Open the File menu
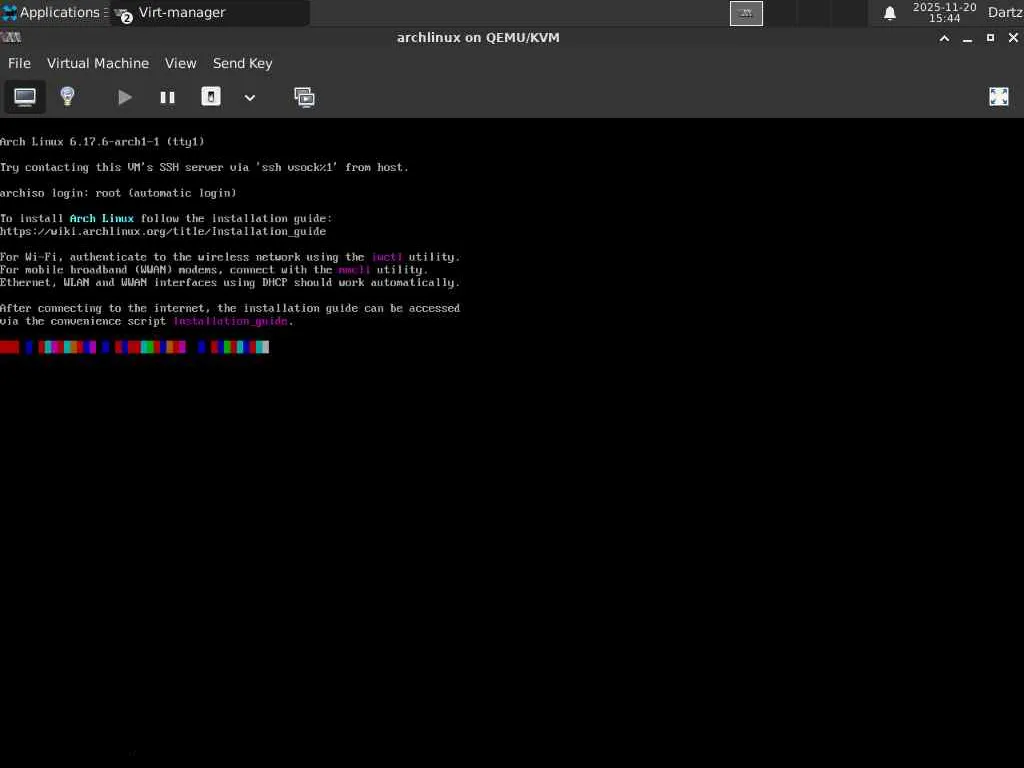 coord(19,63)
